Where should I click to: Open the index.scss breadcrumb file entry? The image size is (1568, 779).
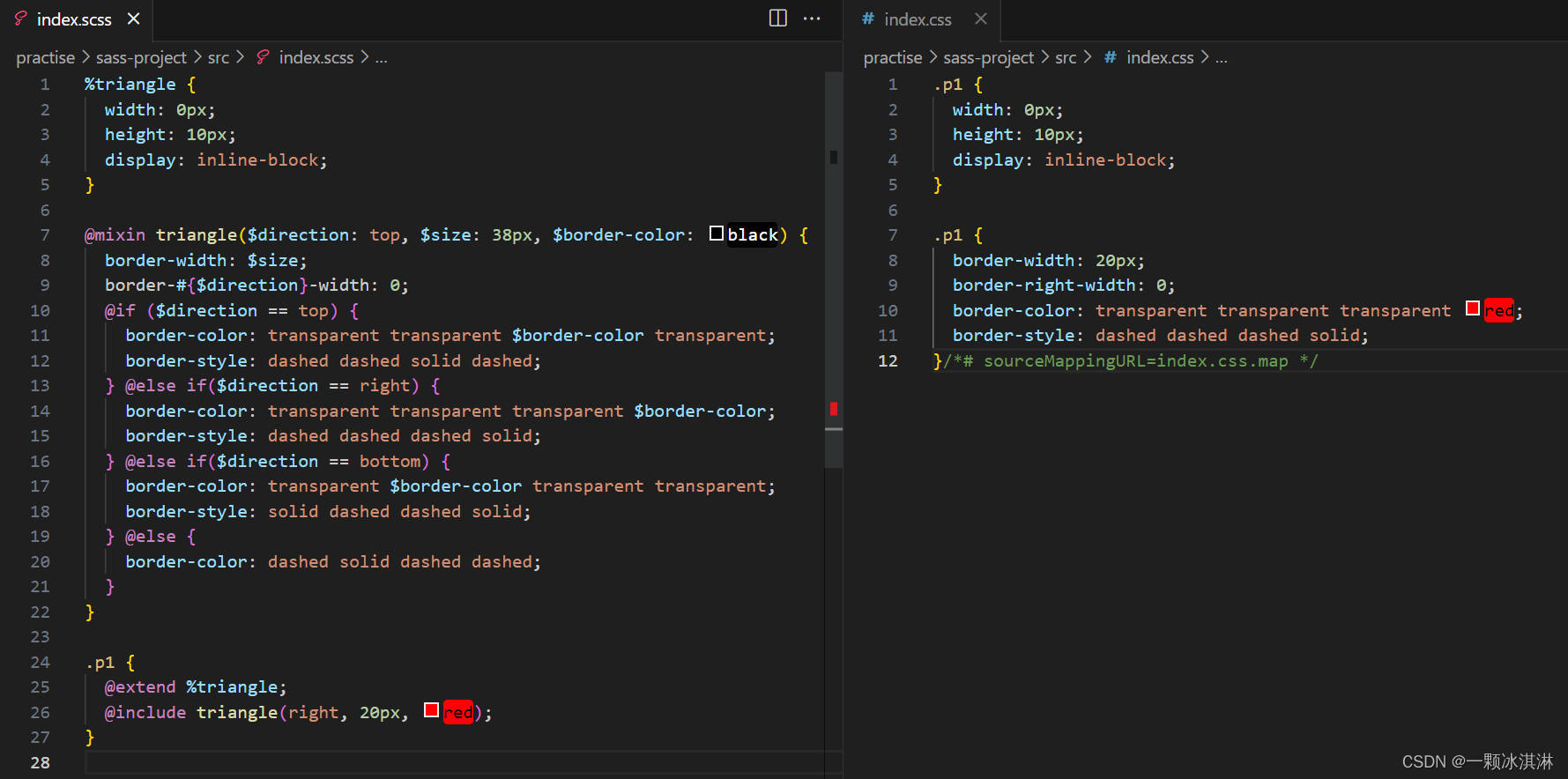coord(316,57)
